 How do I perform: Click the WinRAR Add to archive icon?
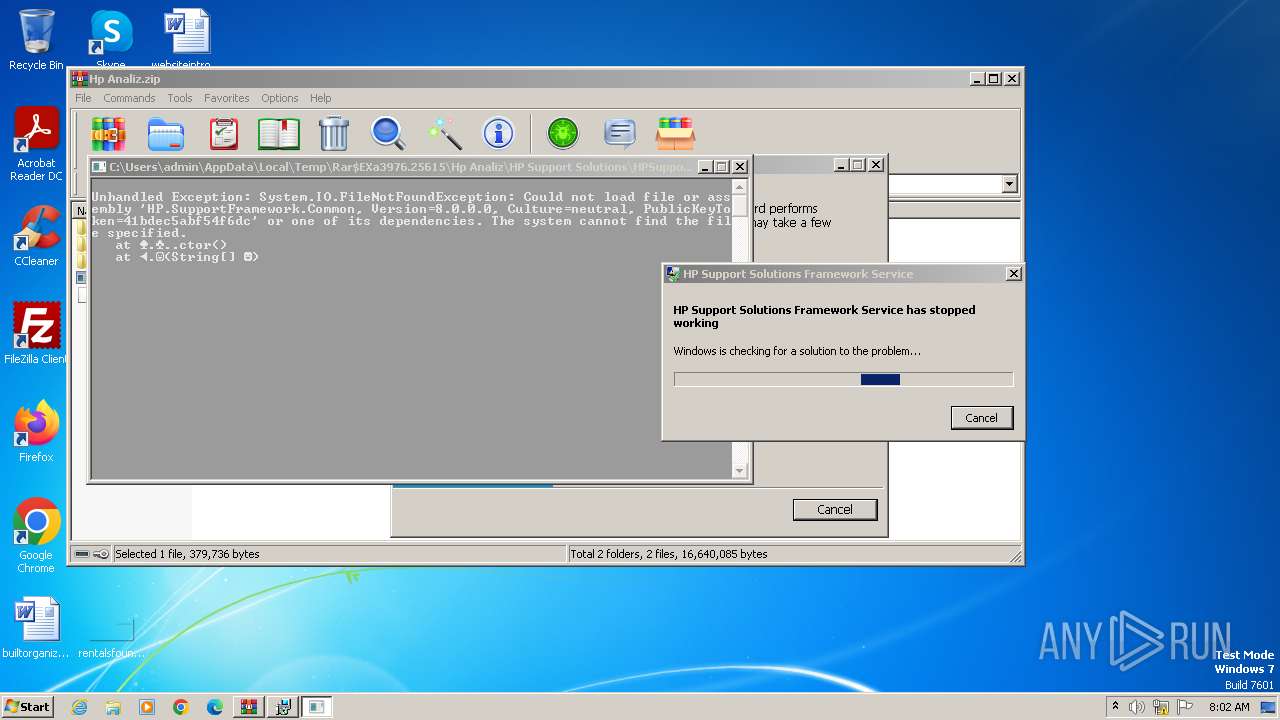click(109, 133)
